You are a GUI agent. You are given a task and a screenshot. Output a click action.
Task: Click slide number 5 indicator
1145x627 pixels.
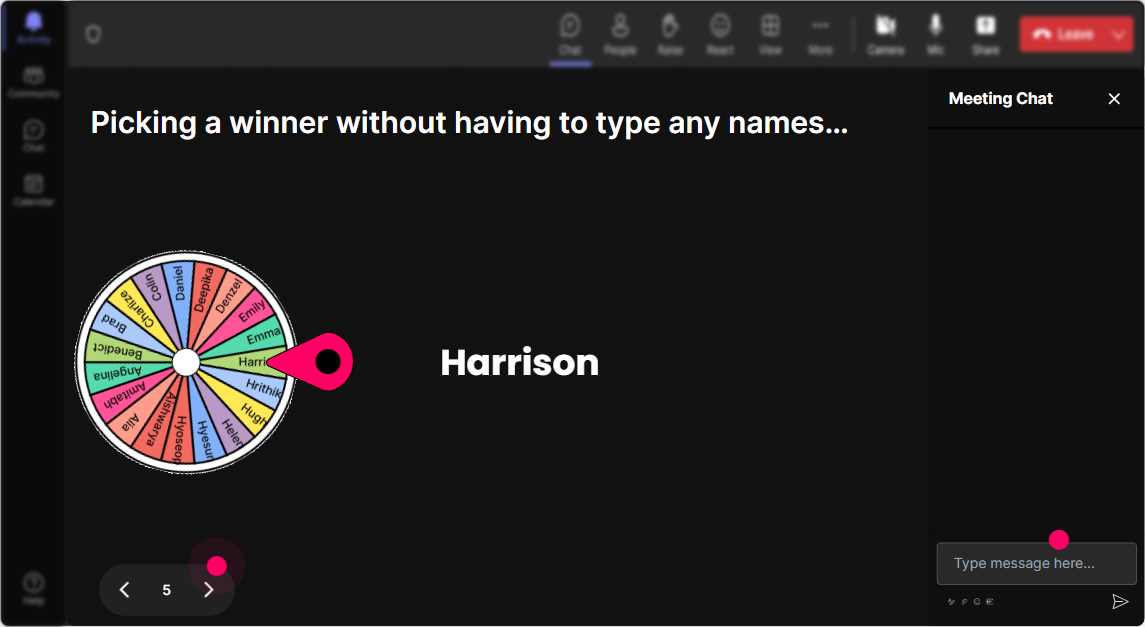point(166,590)
